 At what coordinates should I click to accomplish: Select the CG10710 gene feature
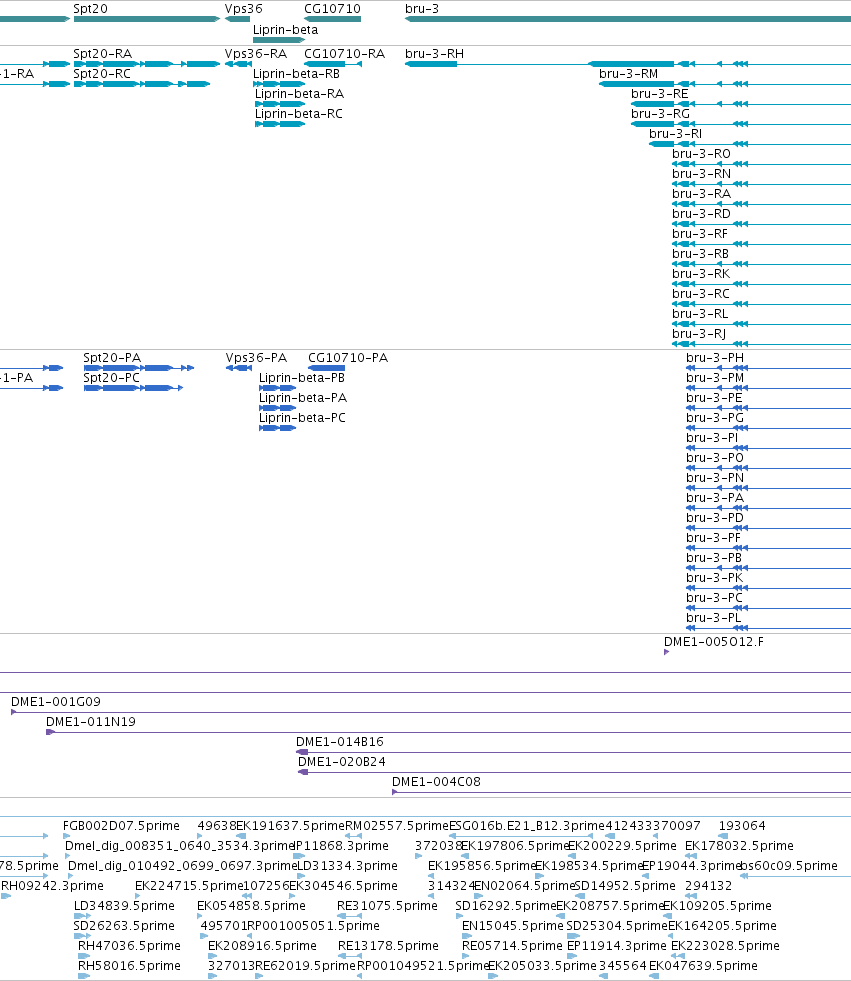(332, 19)
